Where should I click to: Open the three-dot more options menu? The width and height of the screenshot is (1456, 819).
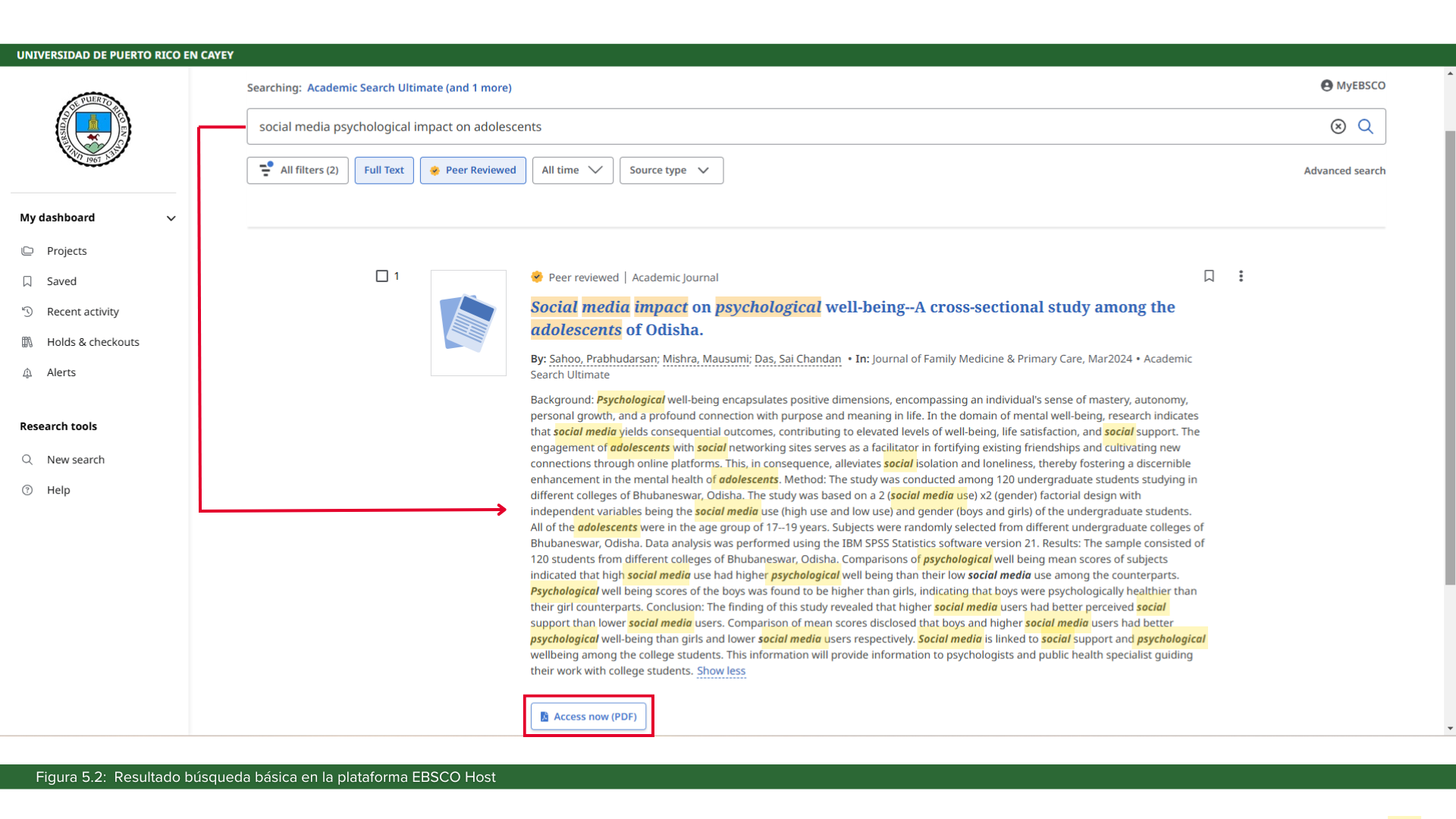click(x=1241, y=276)
